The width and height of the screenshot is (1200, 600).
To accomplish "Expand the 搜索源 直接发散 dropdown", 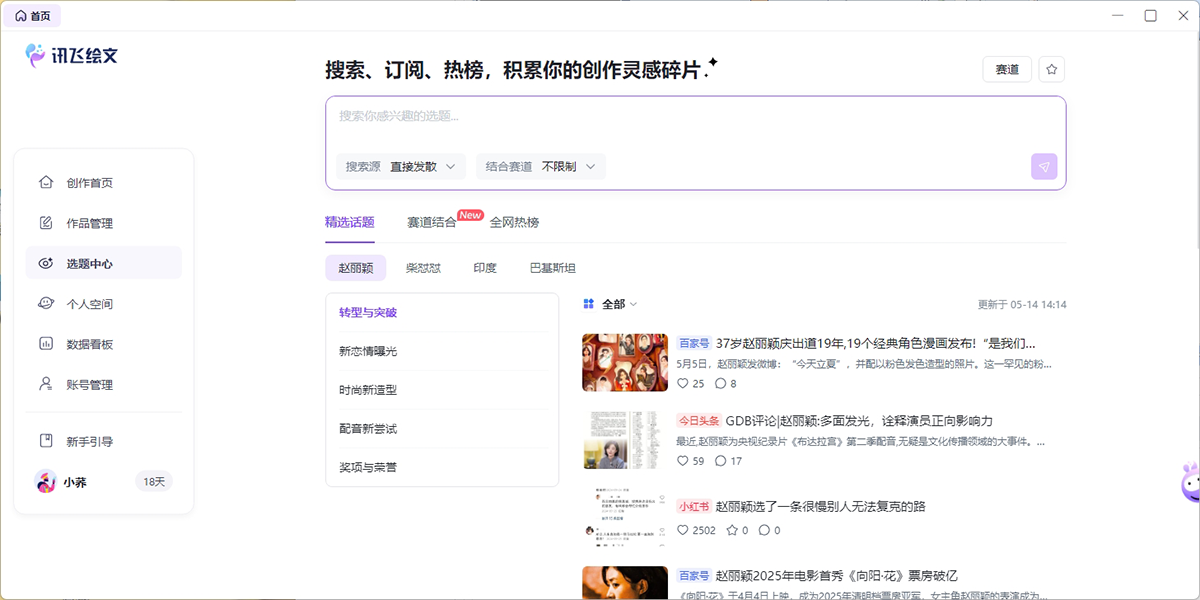I will (x=401, y=167).
